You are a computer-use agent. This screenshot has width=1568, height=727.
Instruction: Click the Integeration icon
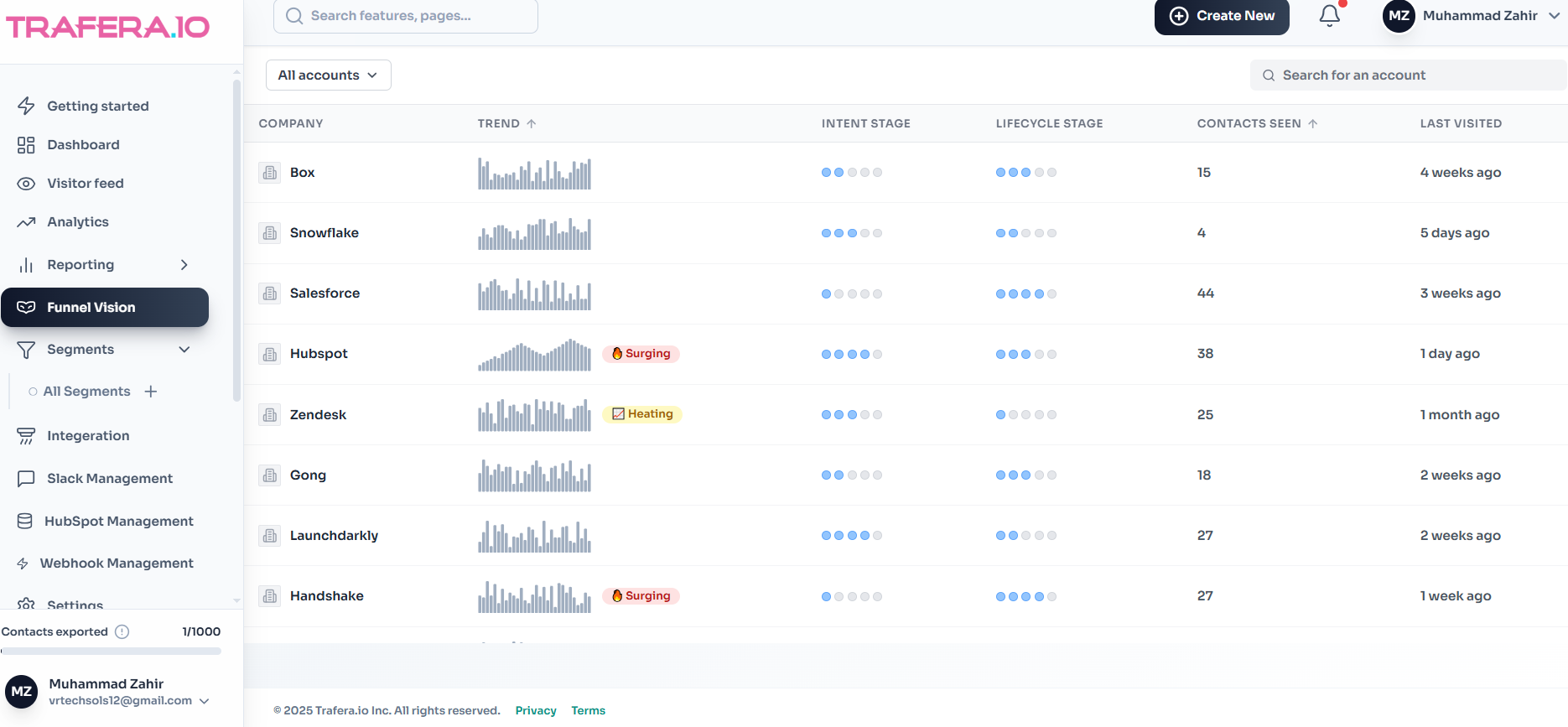[x=26, y=436]
